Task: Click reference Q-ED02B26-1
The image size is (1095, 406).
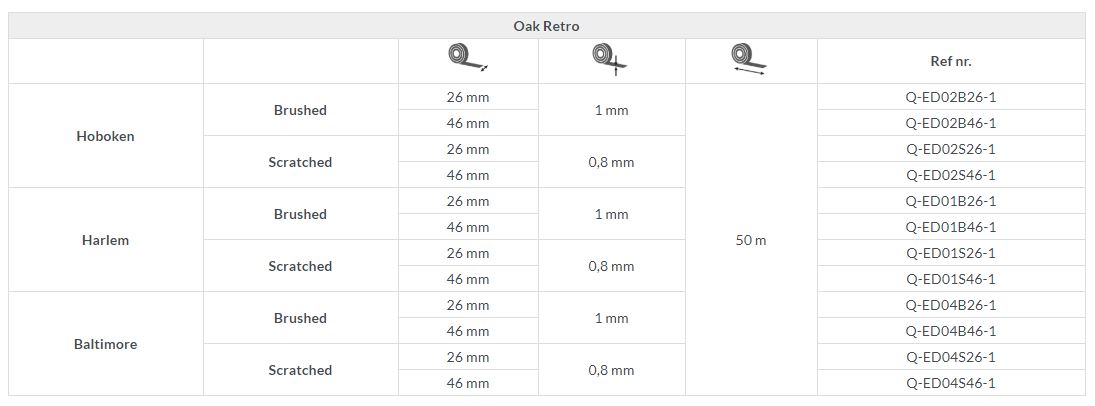Action: point(950,97)
